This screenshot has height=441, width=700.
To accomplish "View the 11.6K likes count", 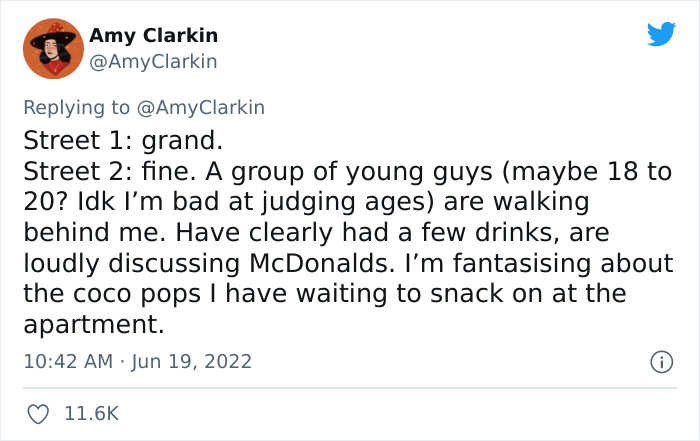I will coord(92,413).
